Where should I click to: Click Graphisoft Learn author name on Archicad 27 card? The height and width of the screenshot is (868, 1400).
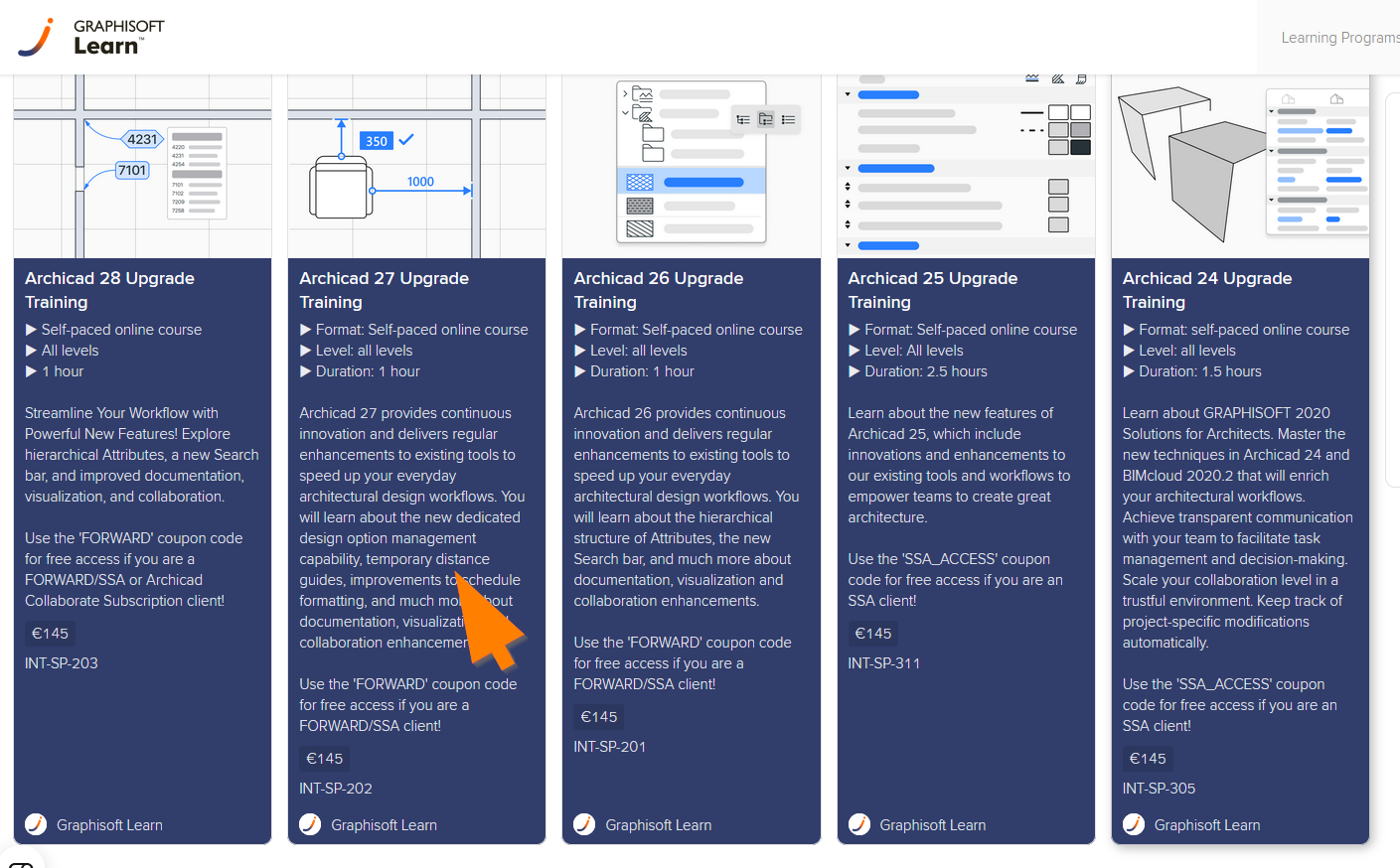384,825
